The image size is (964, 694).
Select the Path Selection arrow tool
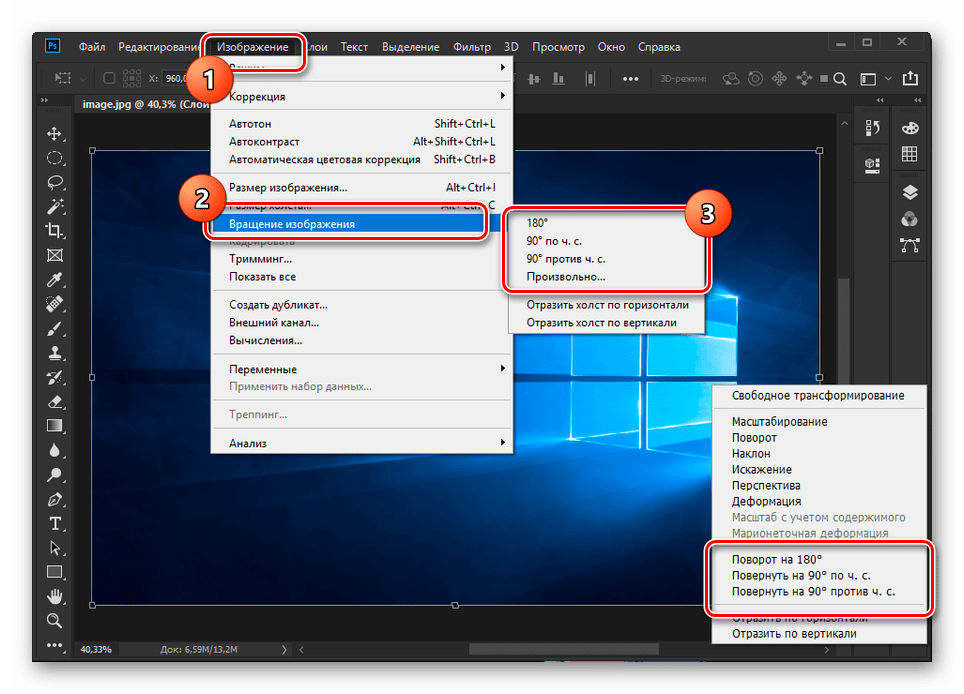pos(55,548)
